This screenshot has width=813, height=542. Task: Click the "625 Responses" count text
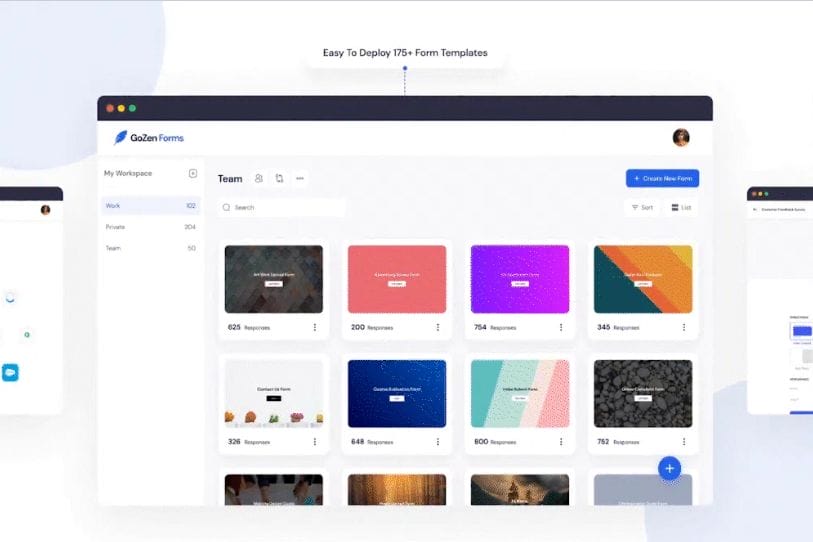pos(249,328)
